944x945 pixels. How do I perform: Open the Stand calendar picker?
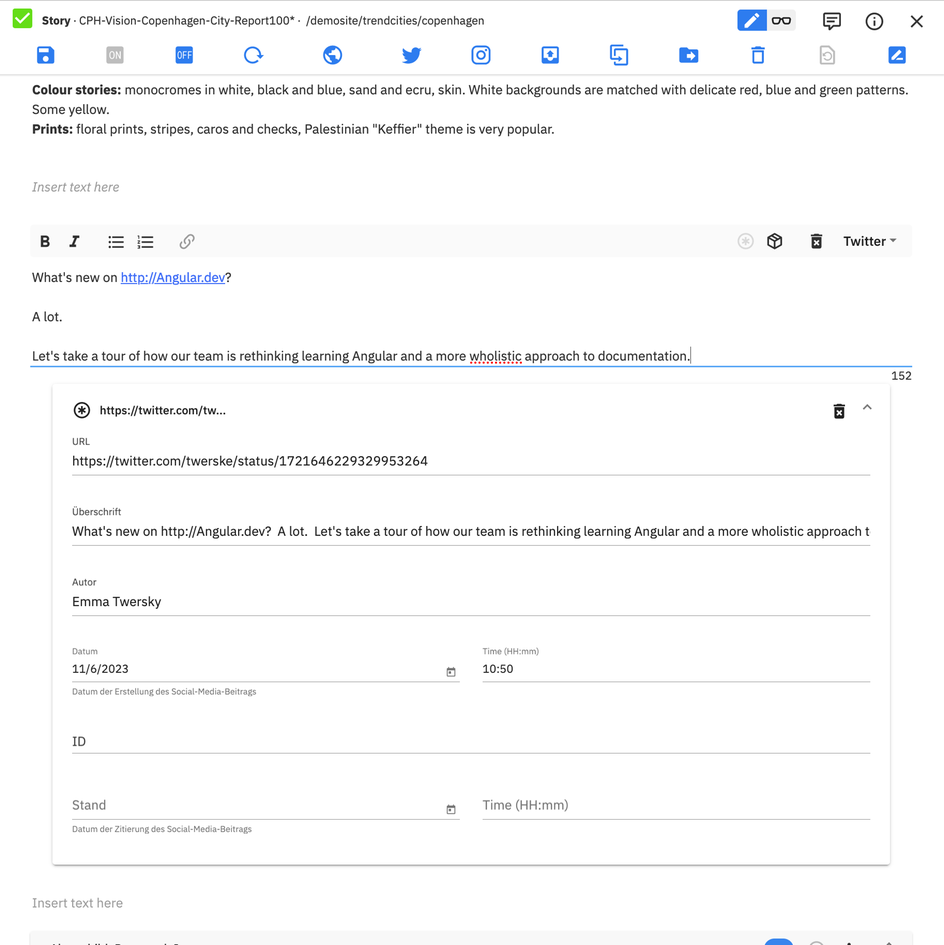[451, 809]
